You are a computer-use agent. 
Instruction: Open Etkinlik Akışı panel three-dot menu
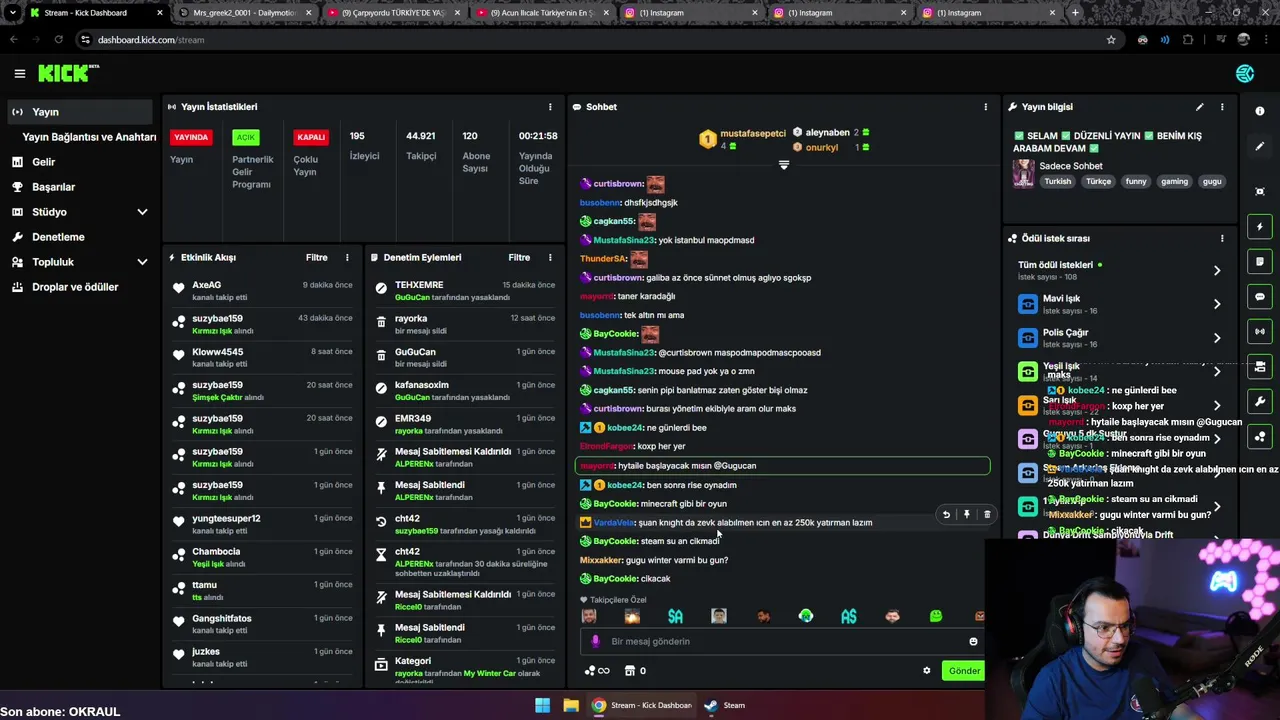coord(347,257)
